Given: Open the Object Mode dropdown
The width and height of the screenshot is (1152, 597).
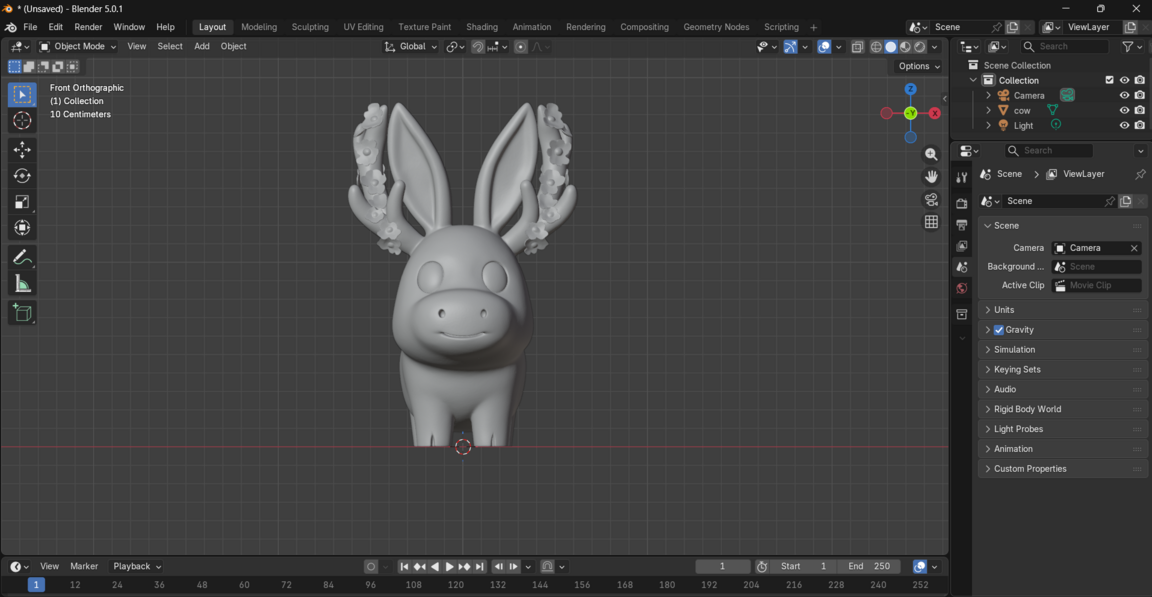Looking at the screenshot, I should (78, 47).
